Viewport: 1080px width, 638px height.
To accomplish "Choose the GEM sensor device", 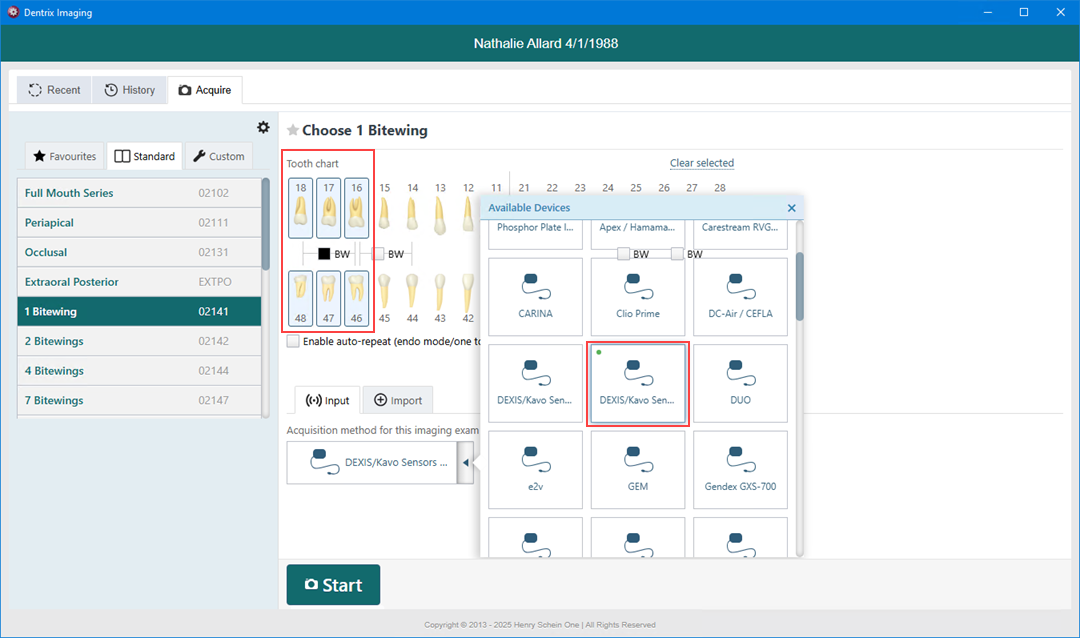I will tap(637, 470).
